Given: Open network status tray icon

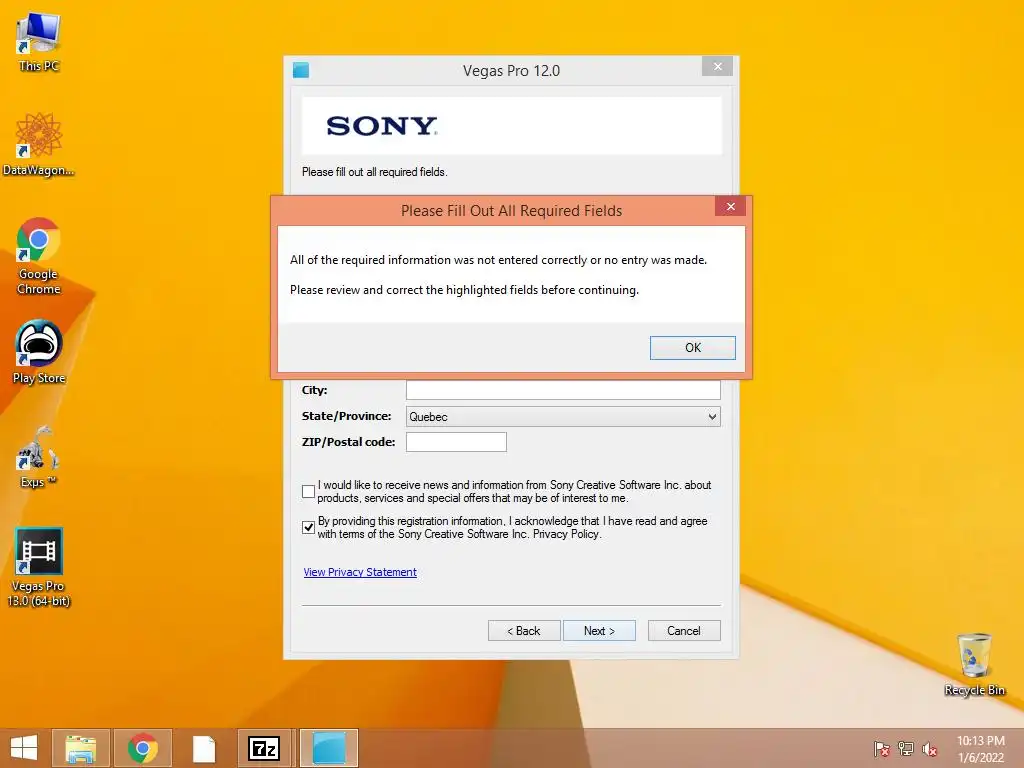Looking at the screenshot, I should (906, 749).
